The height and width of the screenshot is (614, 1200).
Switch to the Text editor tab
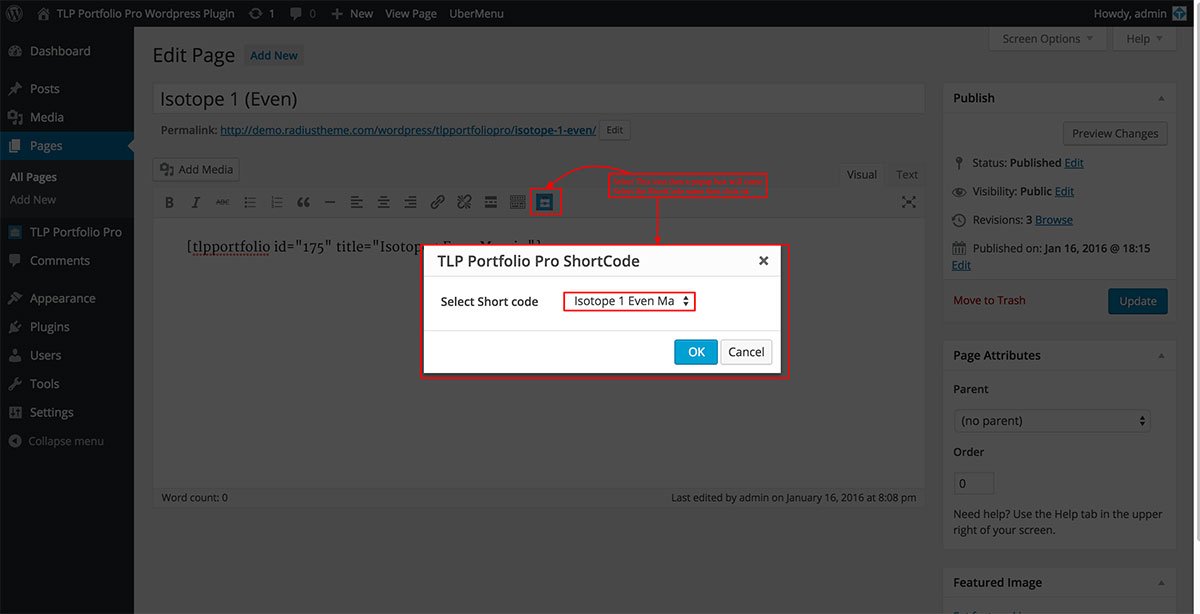coord(907,174)
